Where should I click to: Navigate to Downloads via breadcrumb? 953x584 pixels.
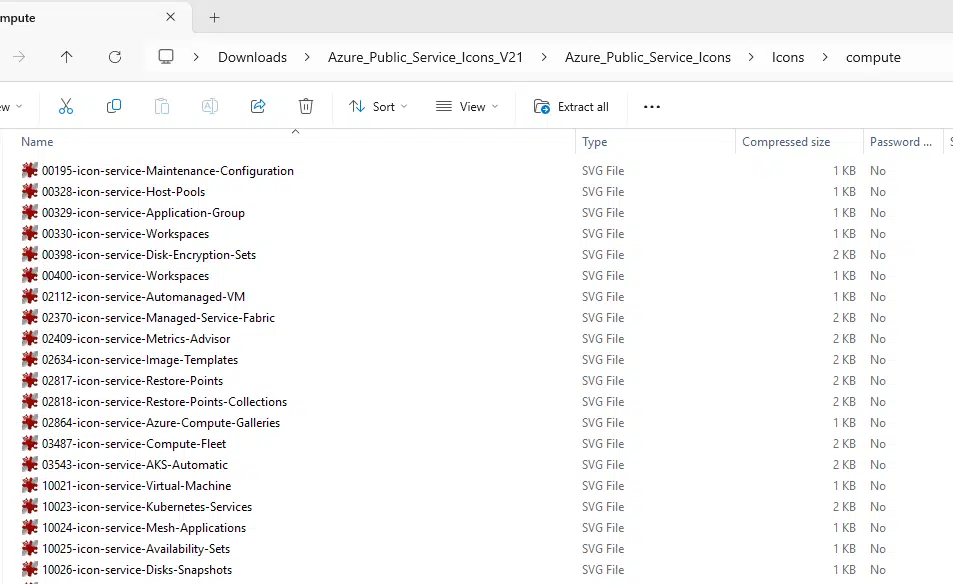252,57
